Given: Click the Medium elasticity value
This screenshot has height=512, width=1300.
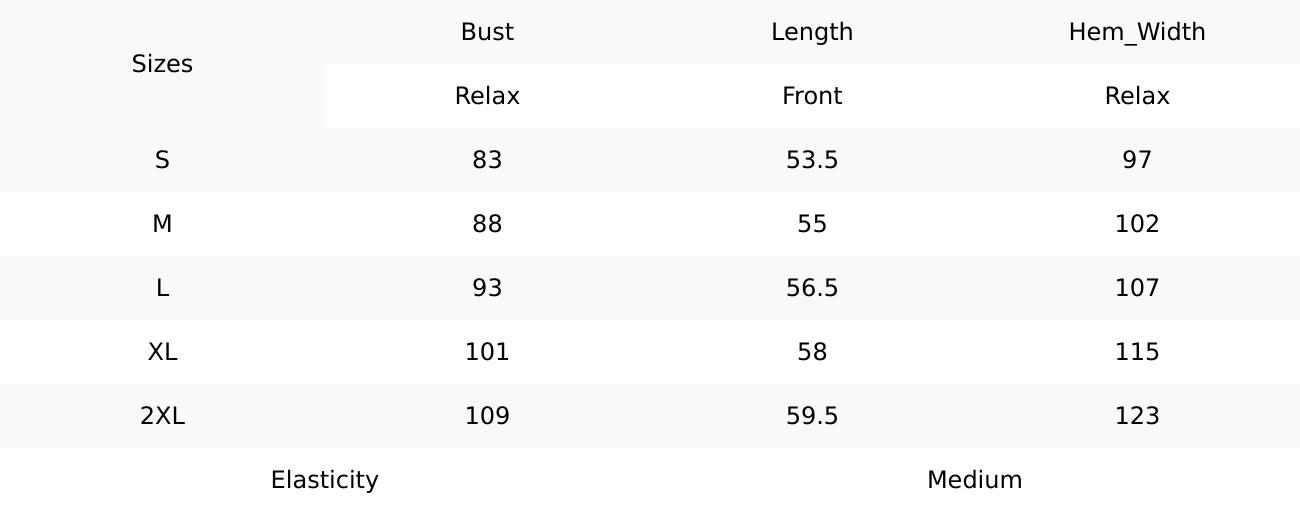Looking at the screenshot, I should coord(975,480).
